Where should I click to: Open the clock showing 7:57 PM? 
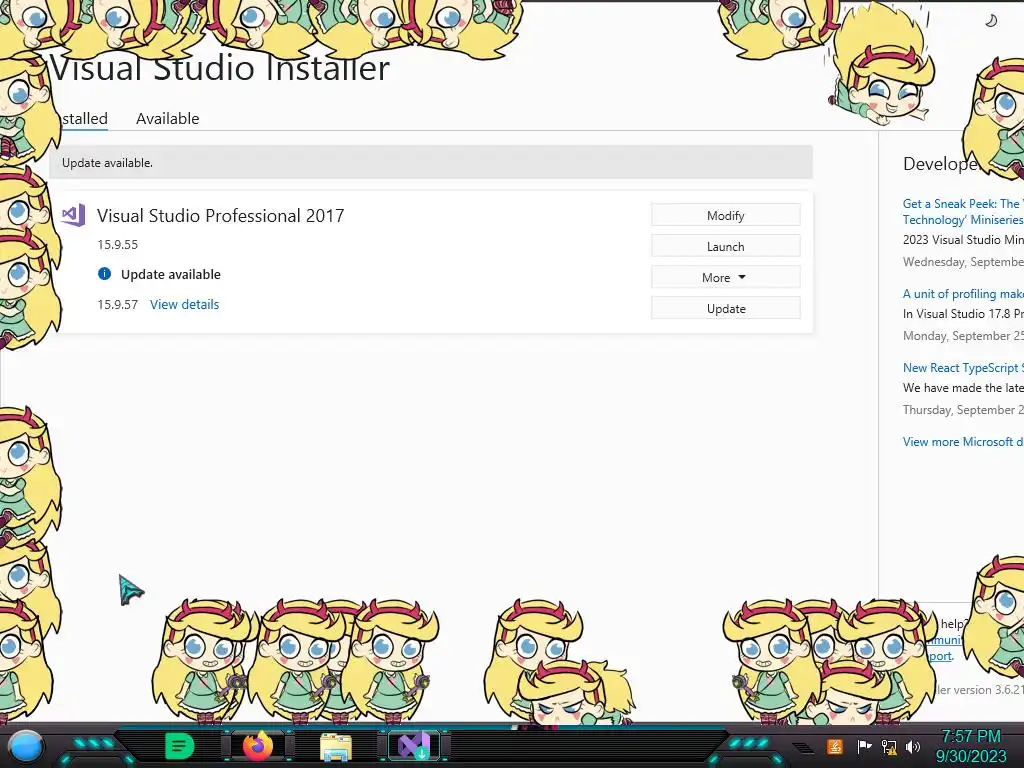[x=971, y=746]
